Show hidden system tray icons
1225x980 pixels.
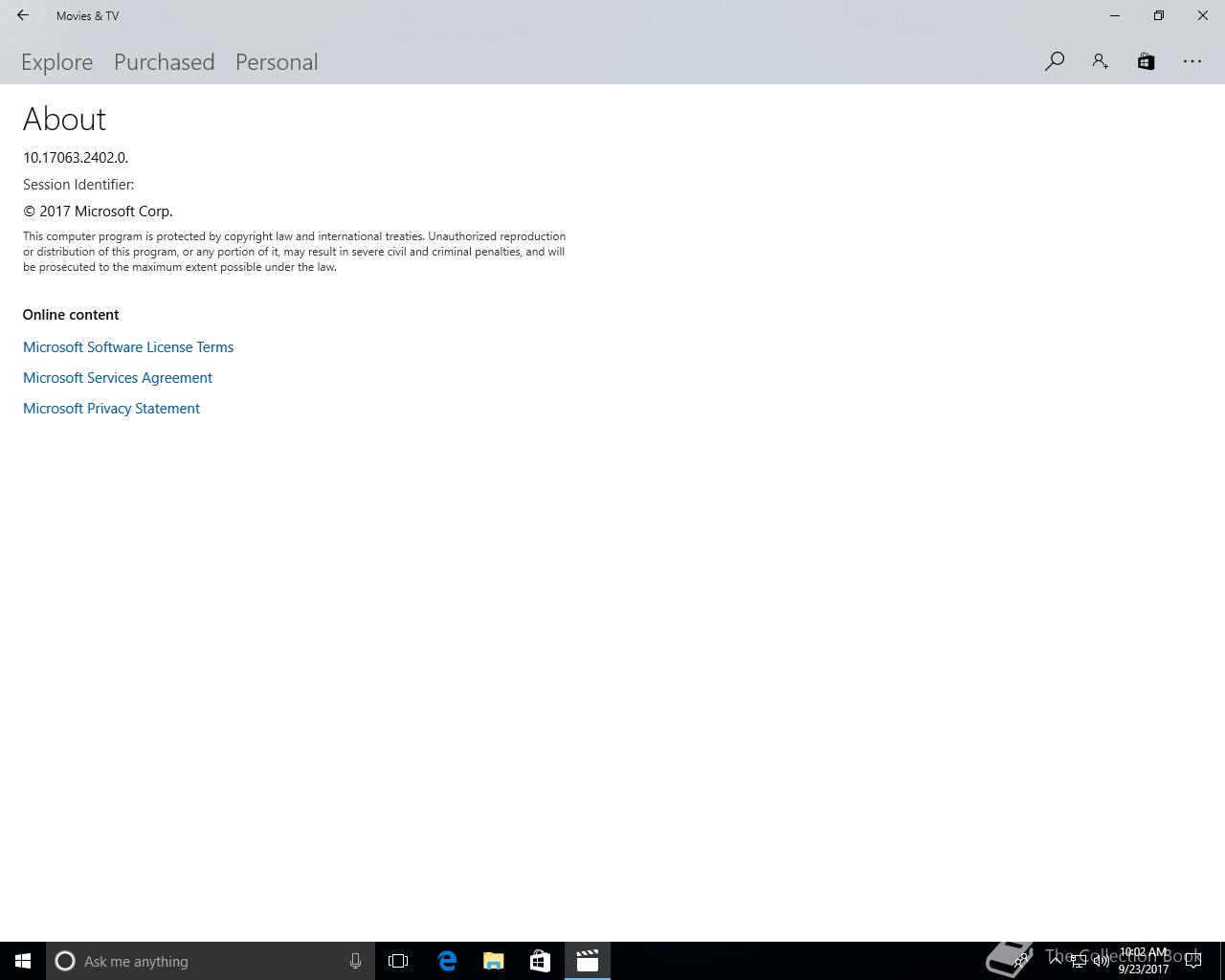(1055, 961)
